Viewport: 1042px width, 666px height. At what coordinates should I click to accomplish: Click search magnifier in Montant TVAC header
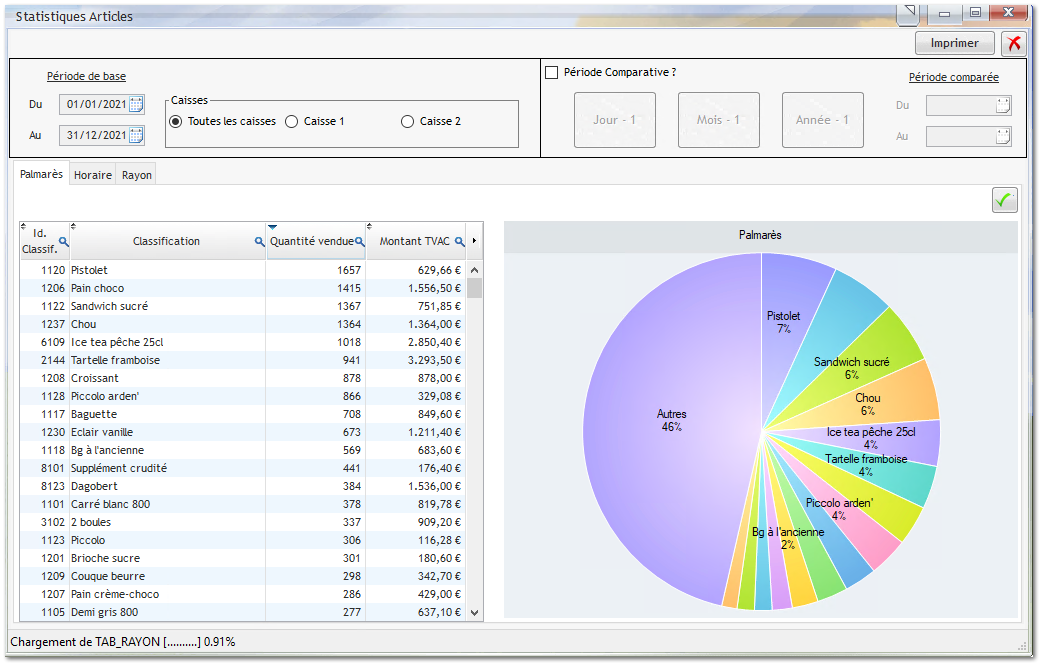coord(460,242)
